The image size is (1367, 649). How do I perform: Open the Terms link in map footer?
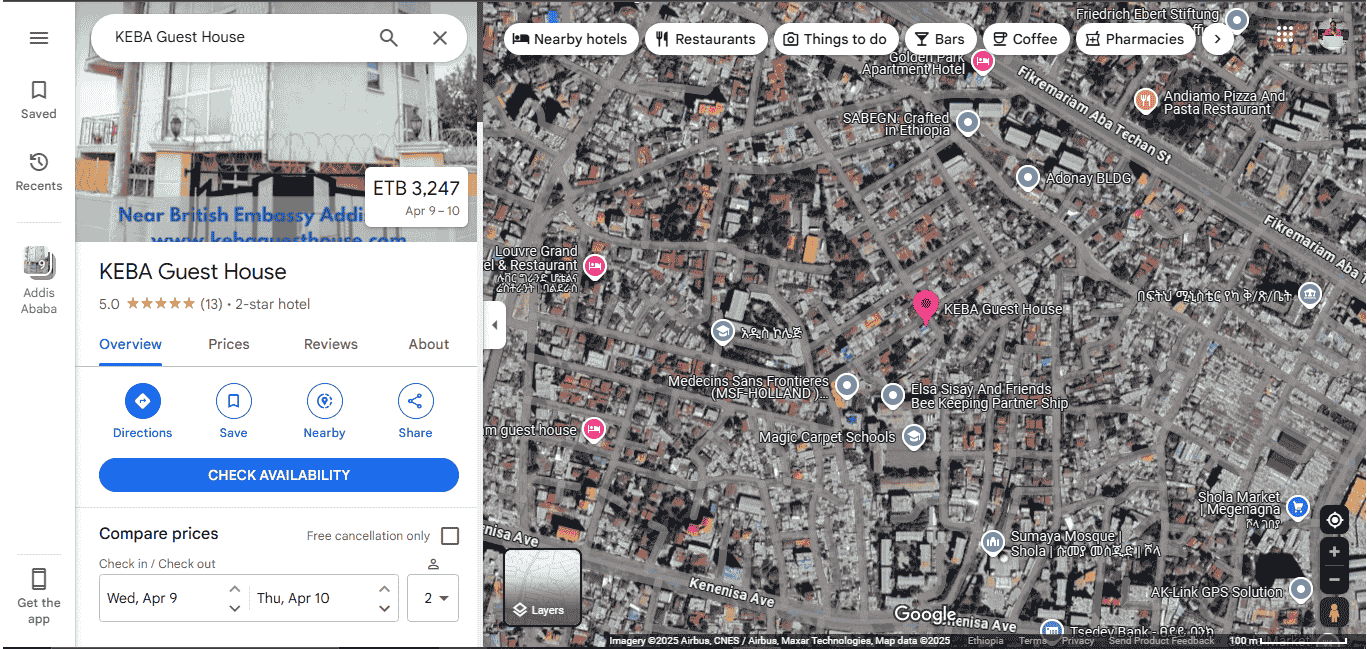[x=1033, y=641]
